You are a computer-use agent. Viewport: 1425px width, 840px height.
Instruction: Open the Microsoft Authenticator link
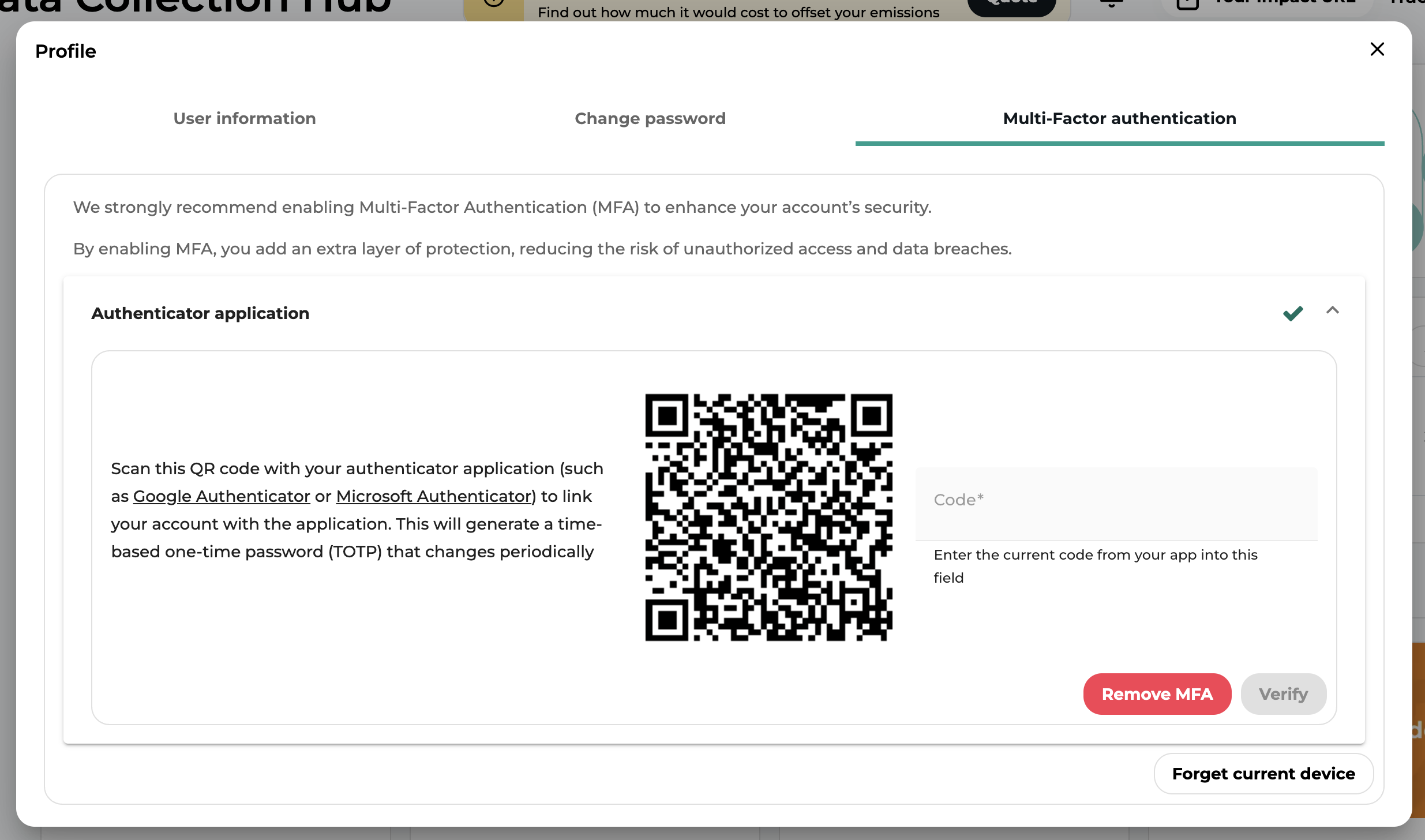[x=433, y=496]
